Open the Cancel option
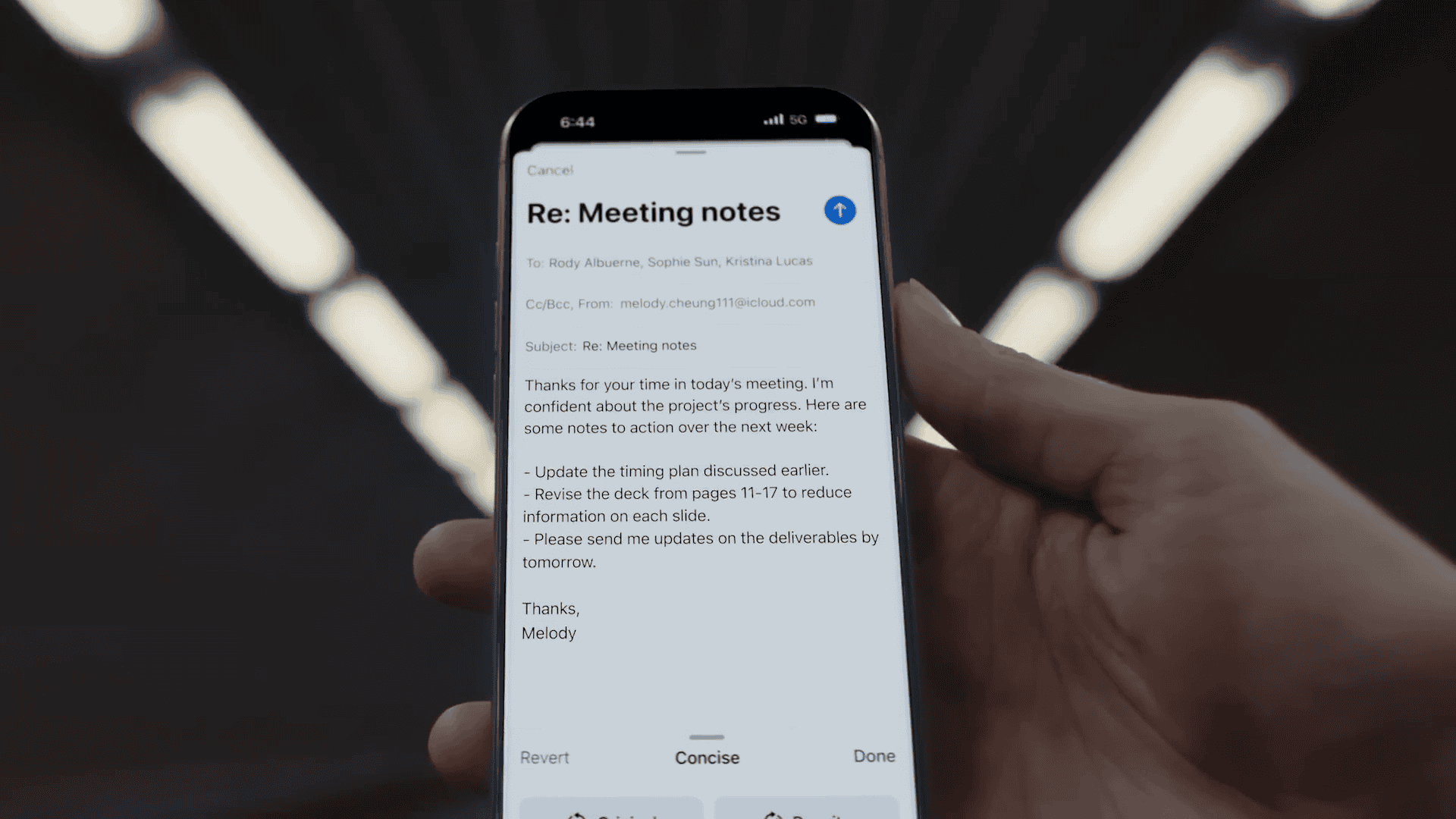The width and height of the screenshot is (1456, 819). [x=550, y=169]
